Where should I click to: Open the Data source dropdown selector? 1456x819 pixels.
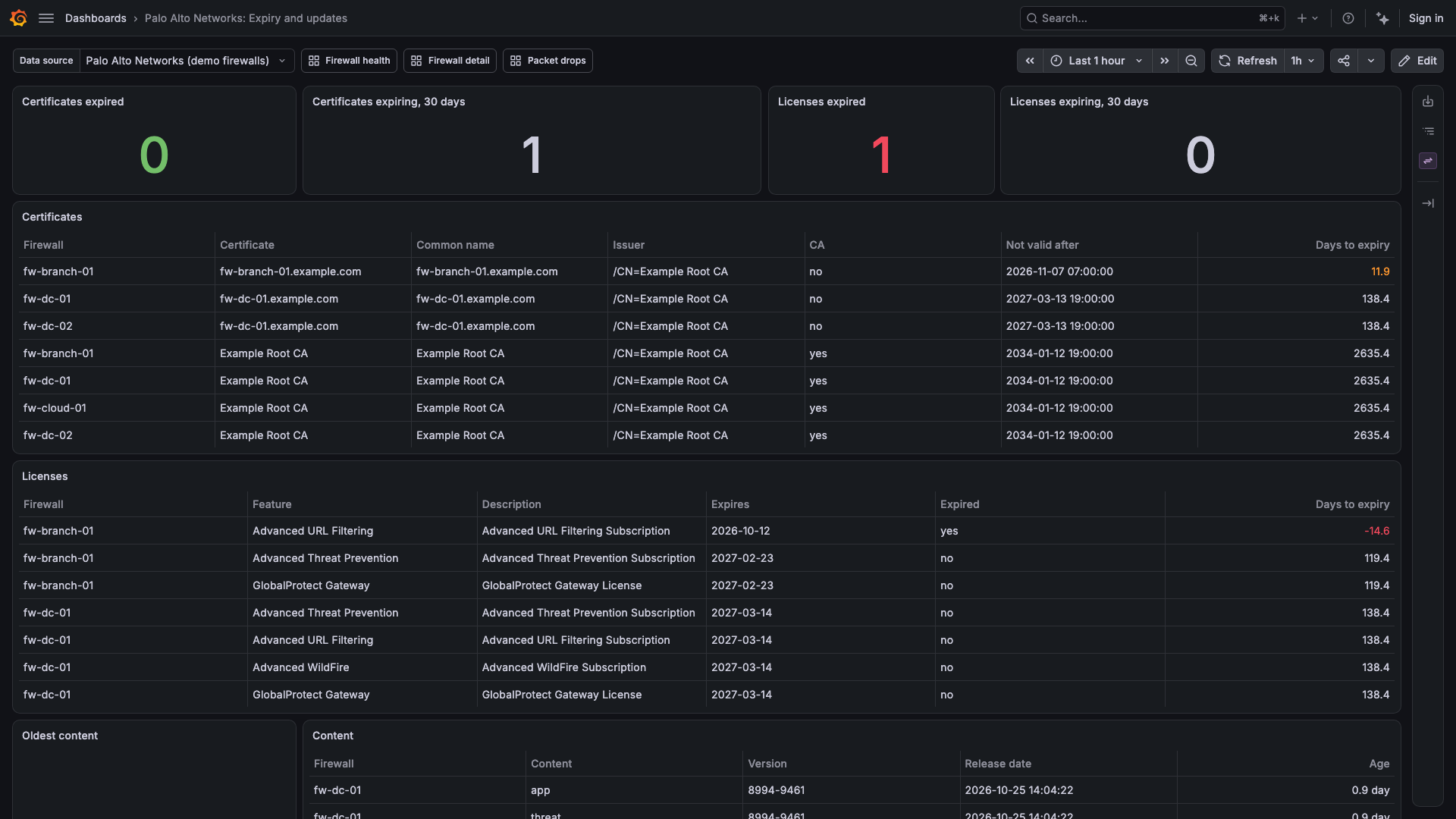click(x=187, y=61)
